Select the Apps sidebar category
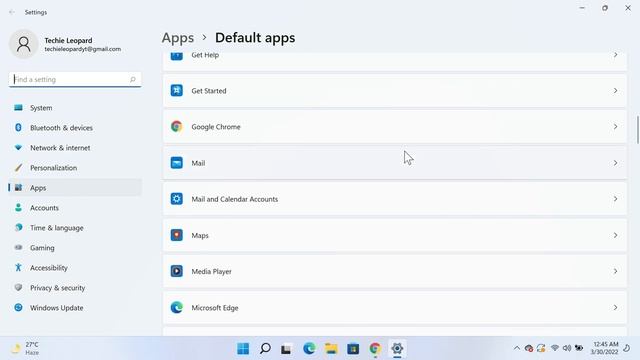 point(75,188)
